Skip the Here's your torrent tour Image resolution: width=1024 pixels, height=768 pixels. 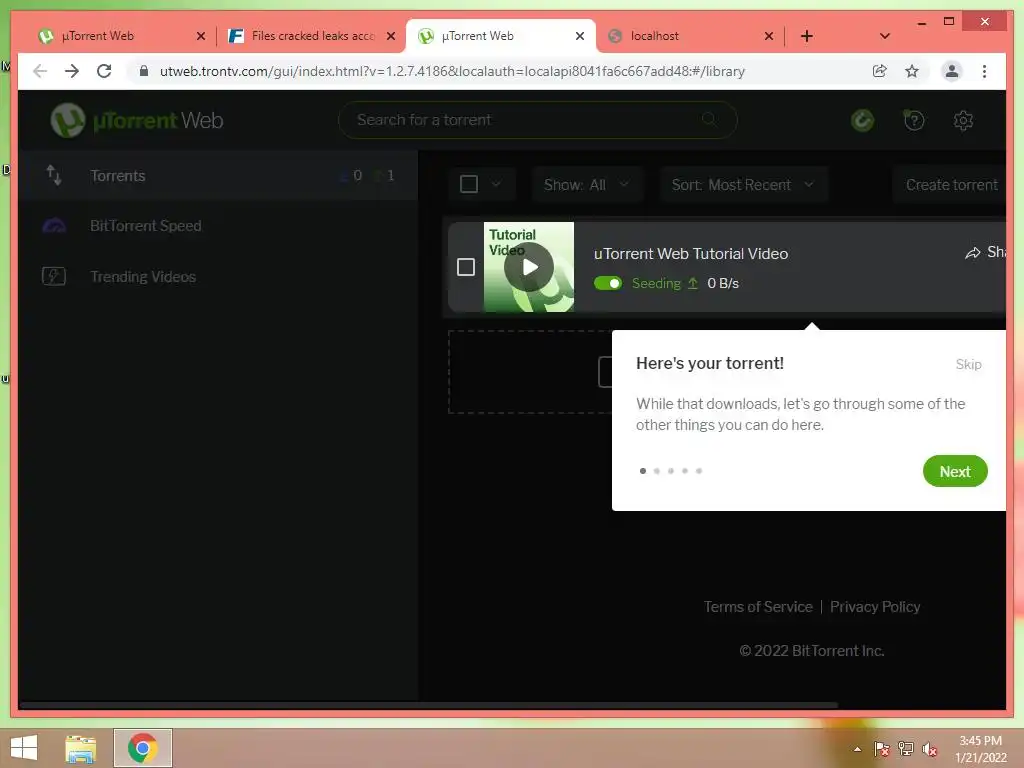(x=968, y=364)
